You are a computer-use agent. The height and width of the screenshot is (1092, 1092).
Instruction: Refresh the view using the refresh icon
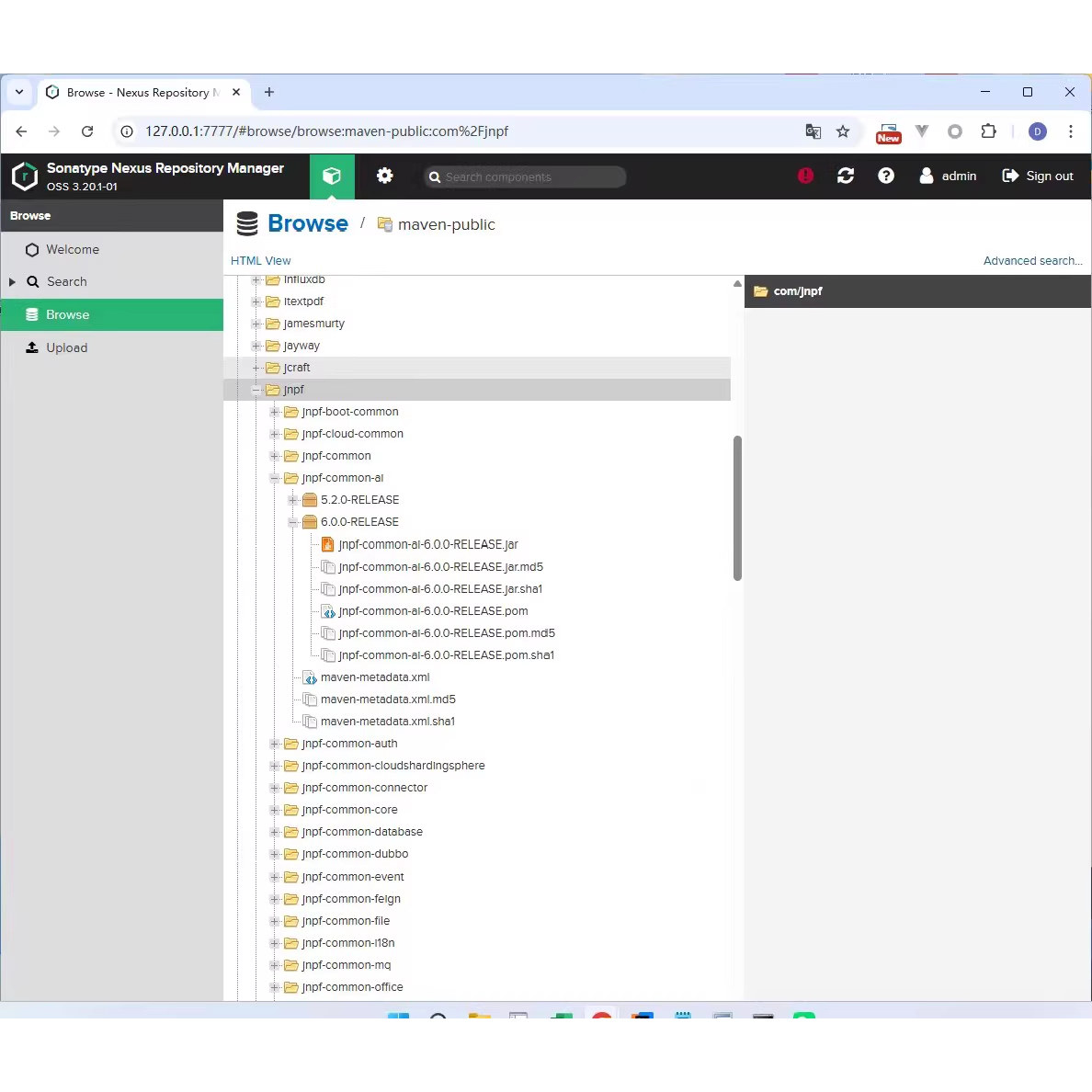tap(846, 176)
